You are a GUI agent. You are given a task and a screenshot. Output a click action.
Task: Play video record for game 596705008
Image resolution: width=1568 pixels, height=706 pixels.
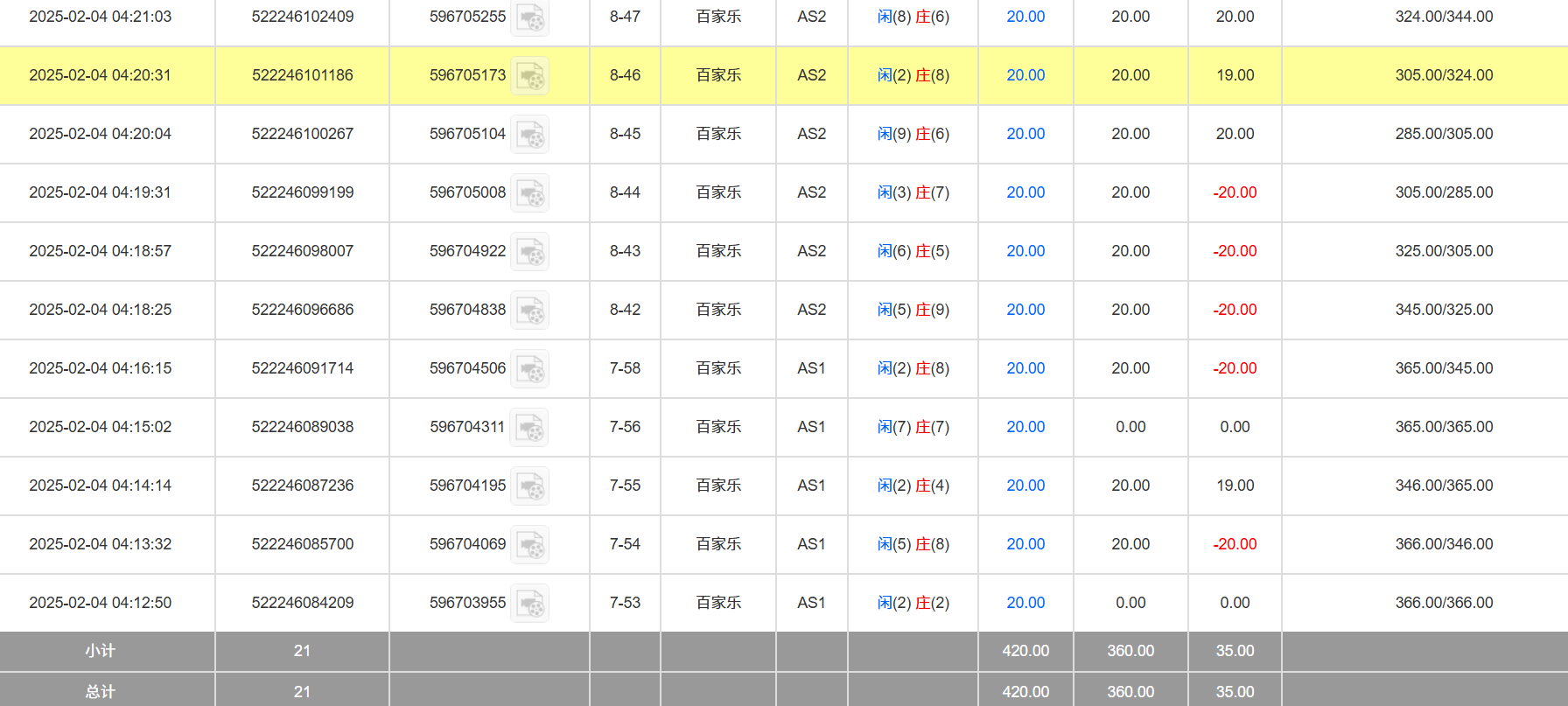530,193
